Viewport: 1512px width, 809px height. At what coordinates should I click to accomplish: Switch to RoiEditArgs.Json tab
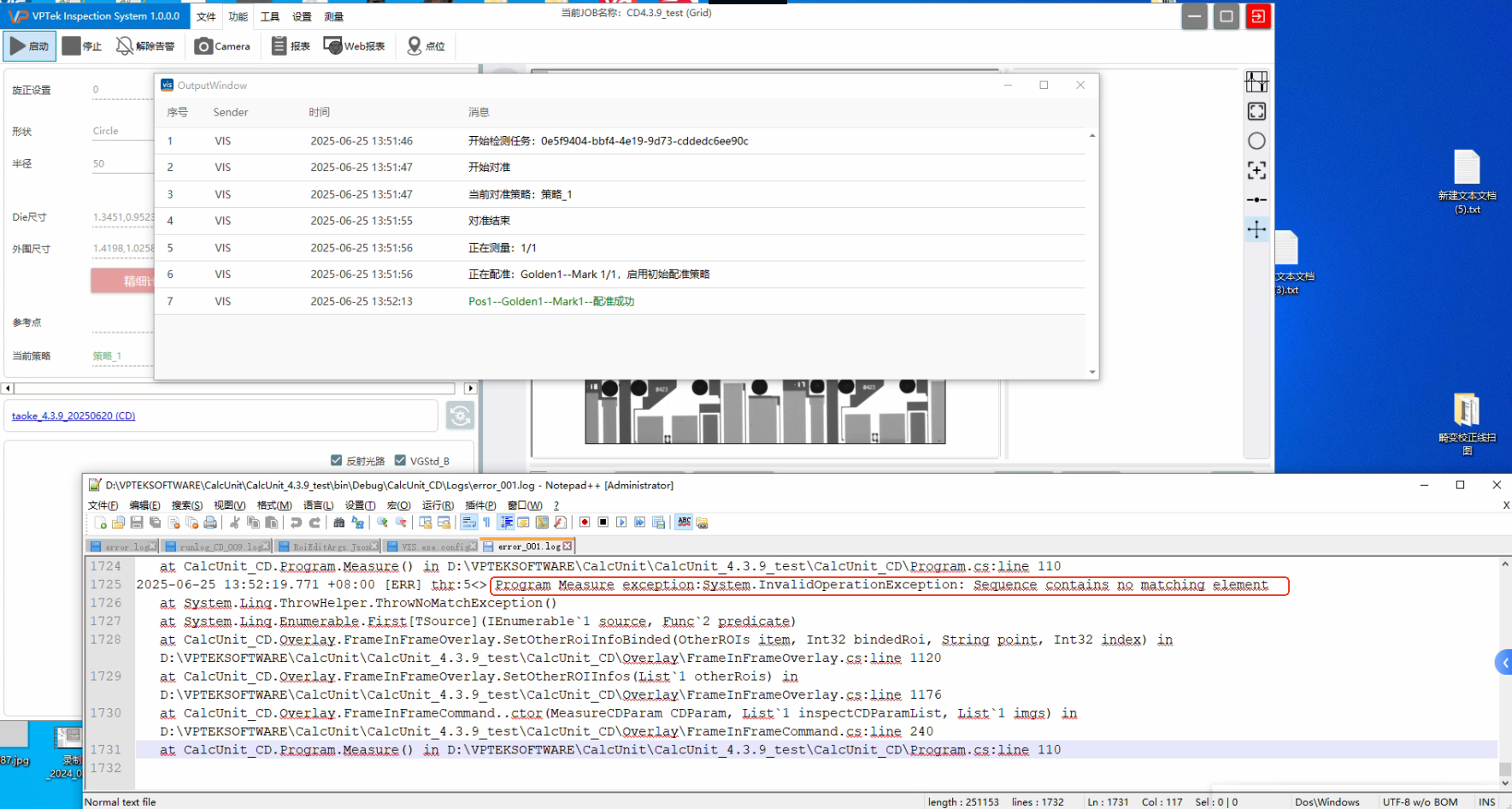328,546
